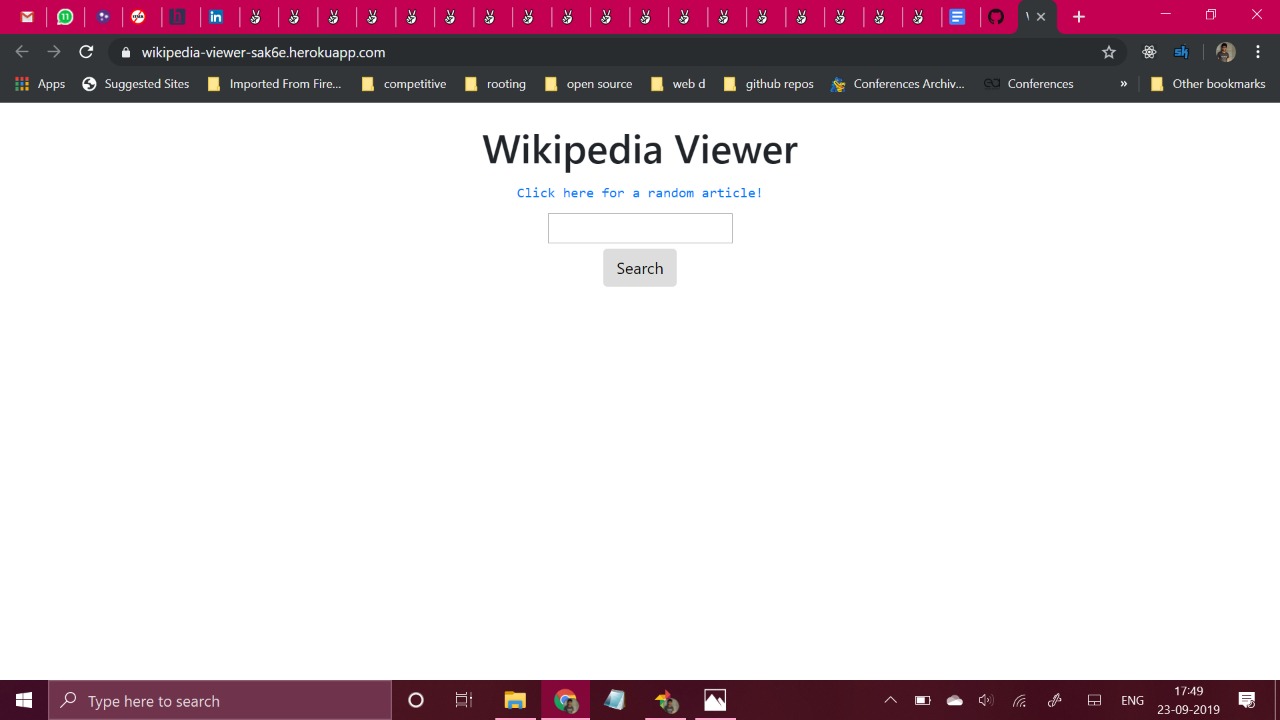The height and width of the screenshot is (720, 1280).
Task: Open 'Imported From Fire...' bookmark folder
Action: tap(274, 84)
